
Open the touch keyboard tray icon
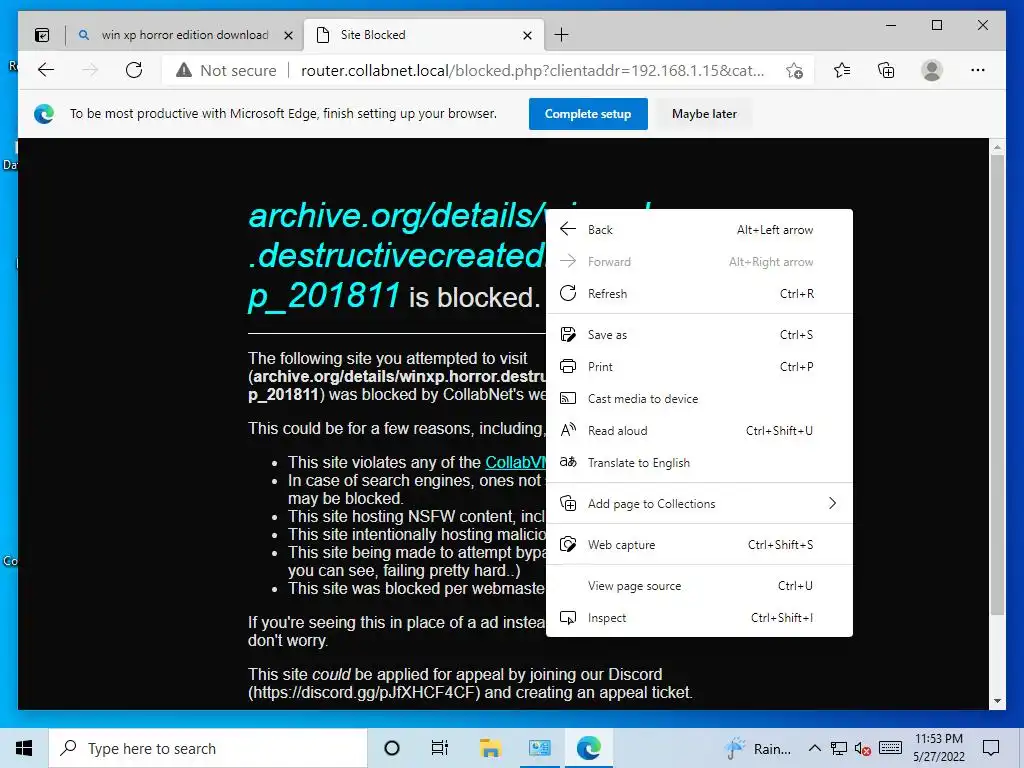coord(890,748)
